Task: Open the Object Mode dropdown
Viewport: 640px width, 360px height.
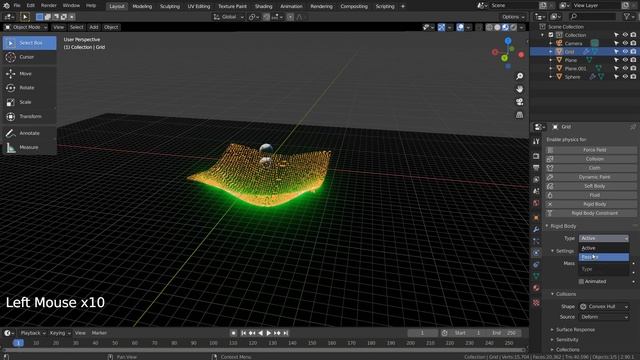Action: coord(26,27)
